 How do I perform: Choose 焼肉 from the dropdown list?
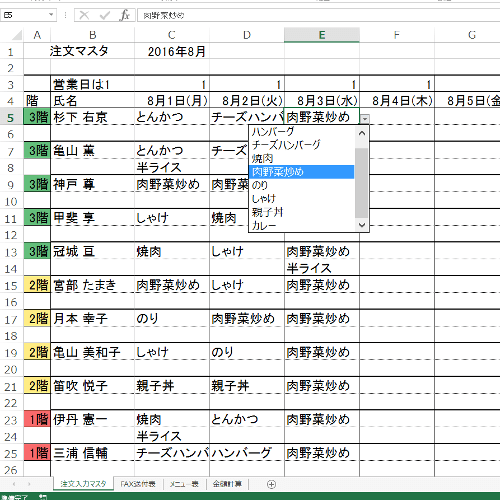coord(302,158)
